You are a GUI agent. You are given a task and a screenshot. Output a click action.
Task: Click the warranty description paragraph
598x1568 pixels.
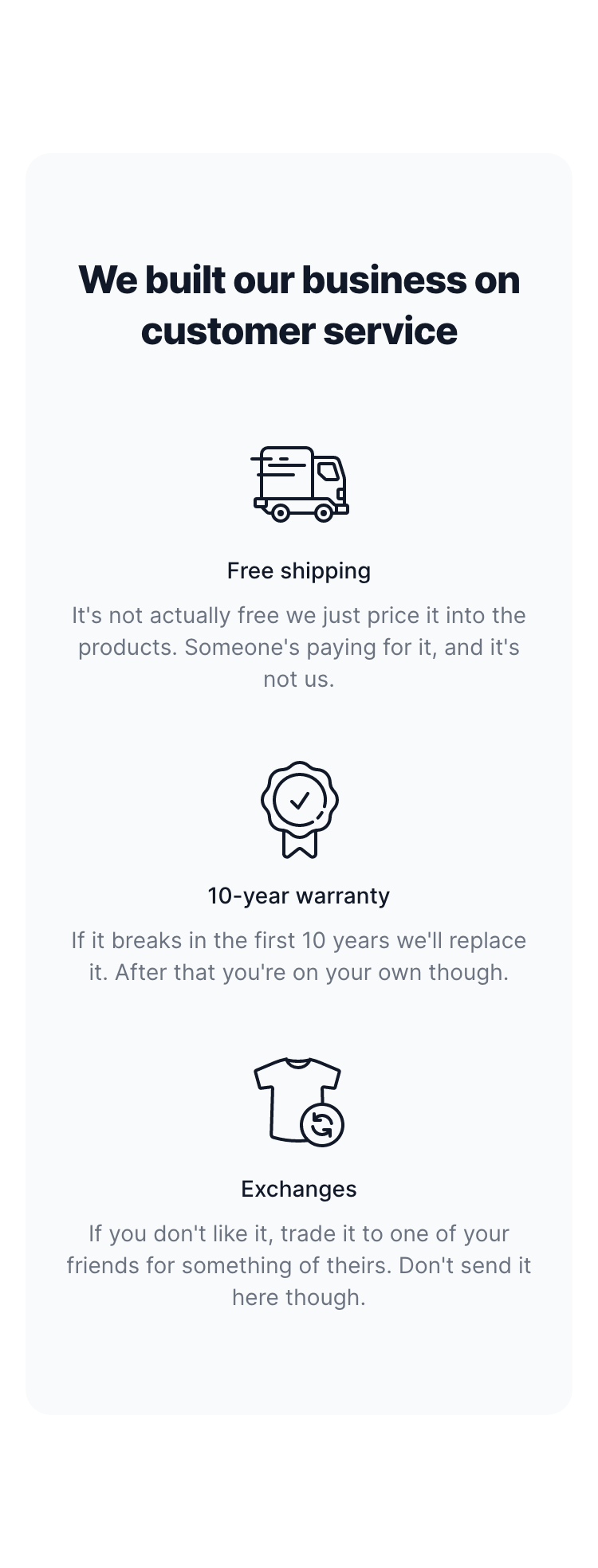(x=299, y=956)
